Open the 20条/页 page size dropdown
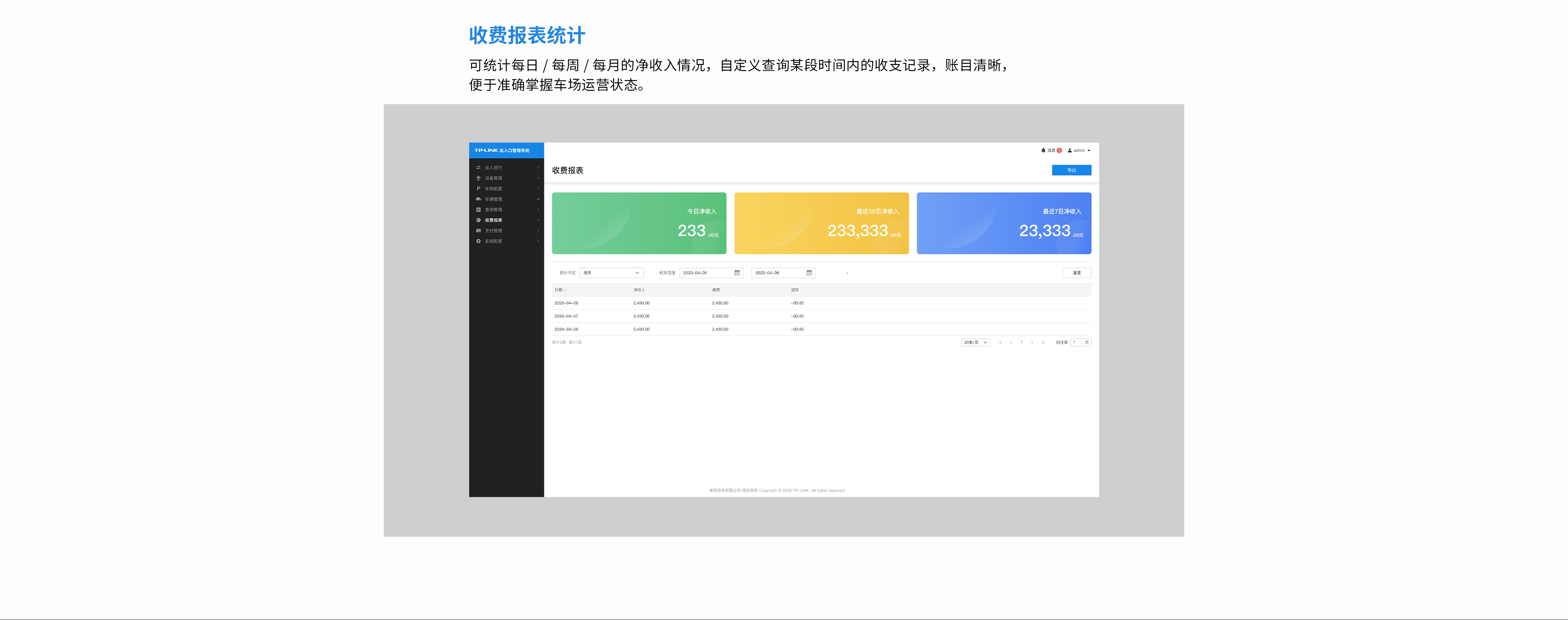1568x620 pixels. 976,342
